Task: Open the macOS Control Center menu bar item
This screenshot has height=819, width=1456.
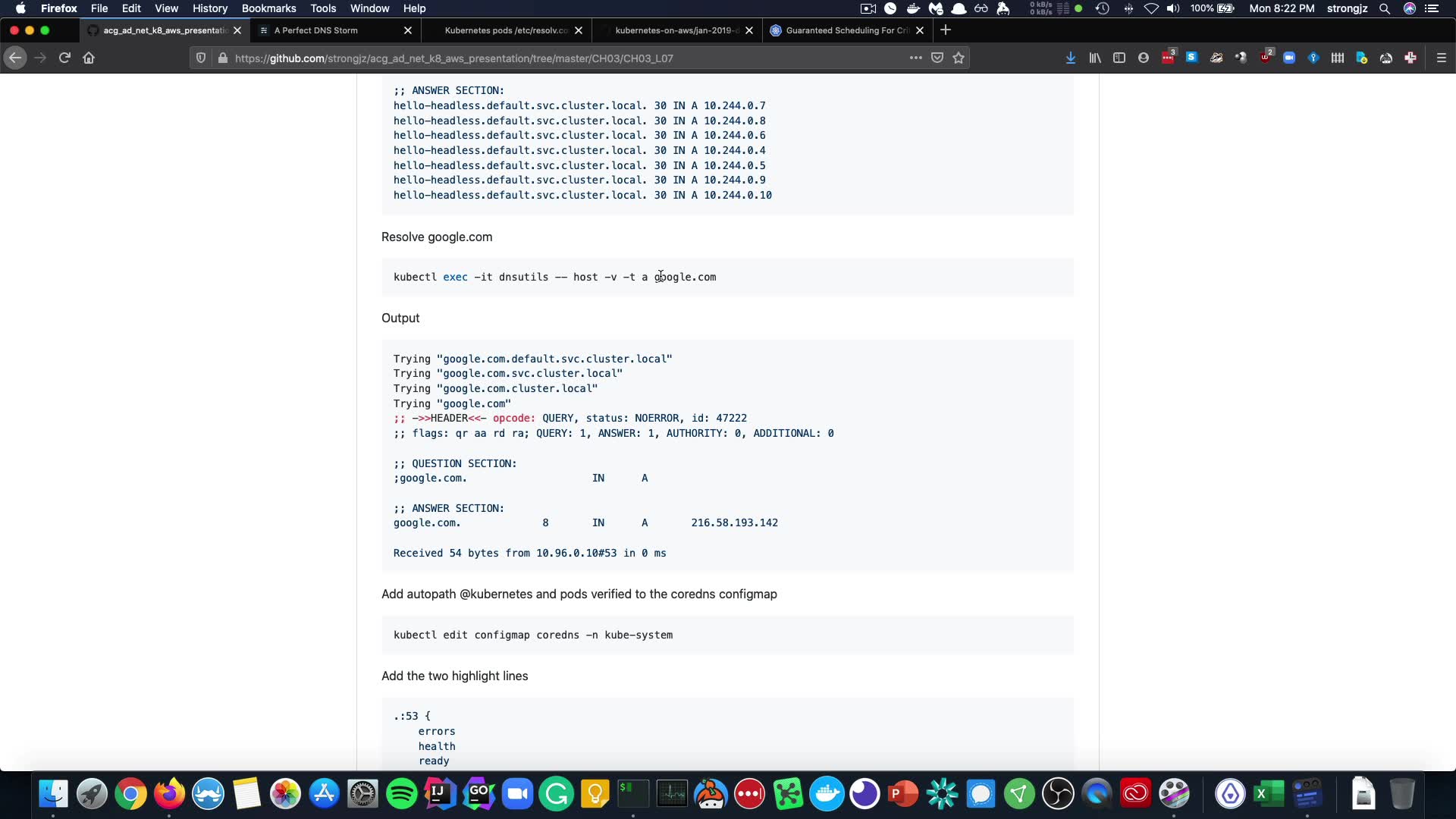Action: pos(1431,8)
